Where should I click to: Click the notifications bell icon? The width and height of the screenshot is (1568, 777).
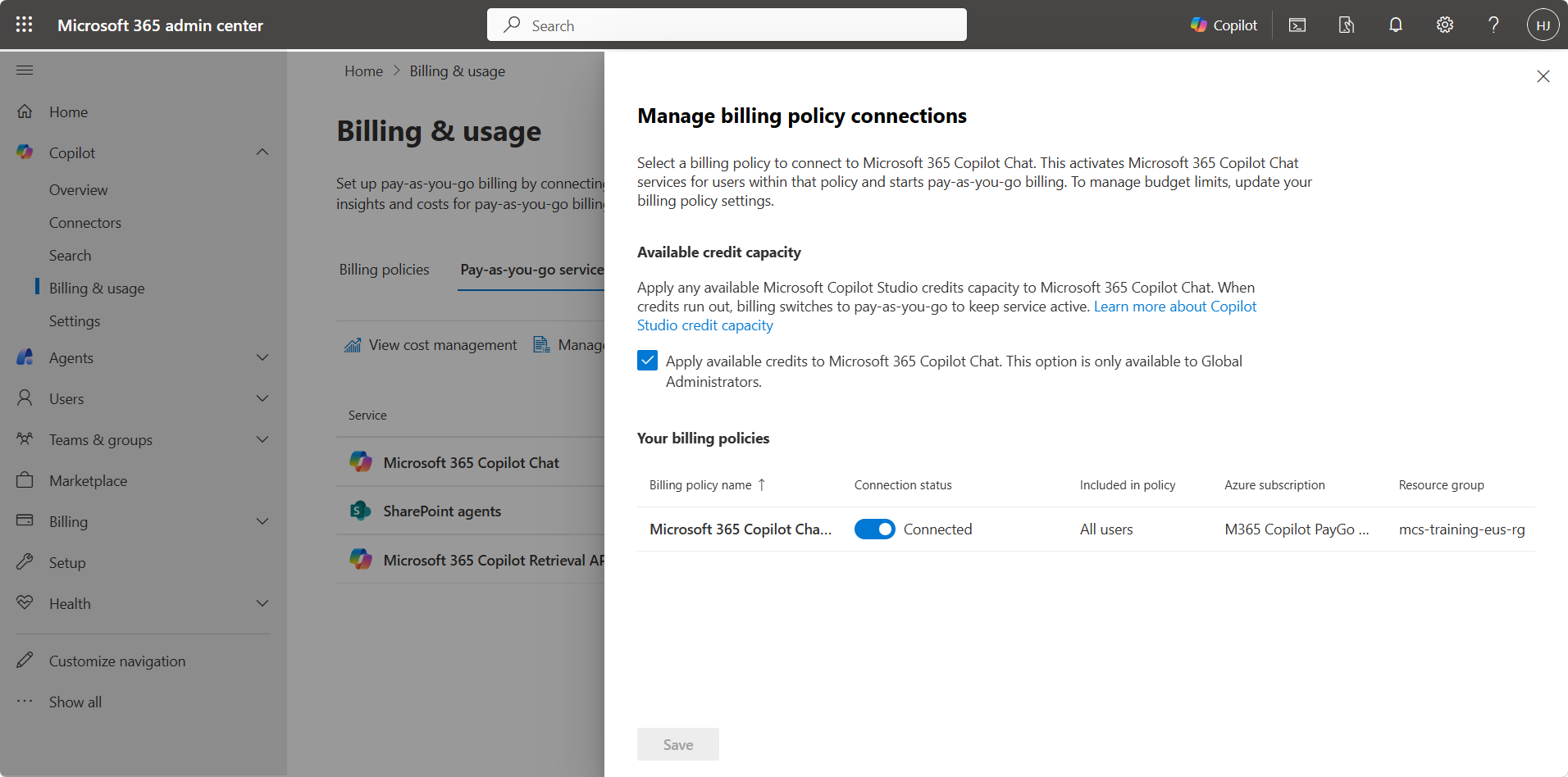pyautogui.click(x=1395, y=25)
